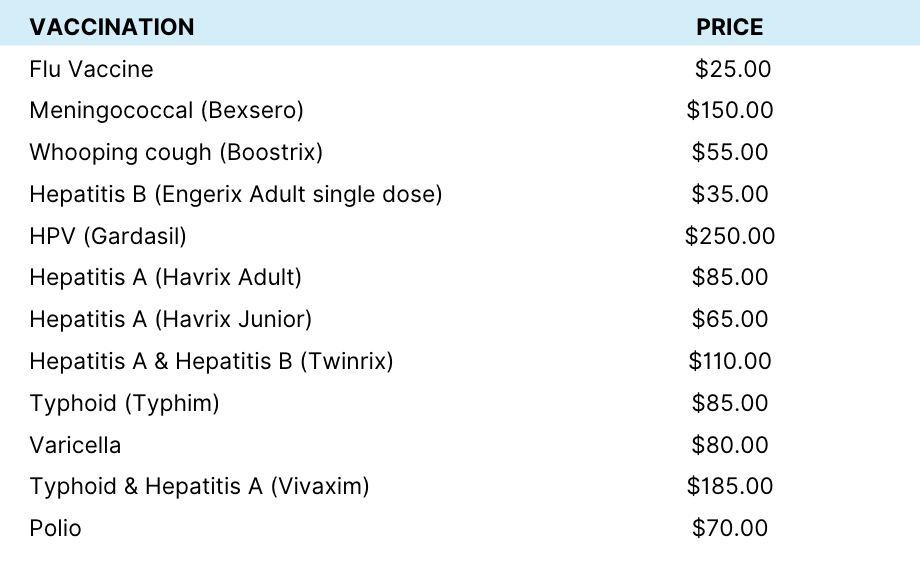Click the $185.00 Vivaxim price
The width and height of the screenshot is (920, 564).
click(x=730, y=486)
